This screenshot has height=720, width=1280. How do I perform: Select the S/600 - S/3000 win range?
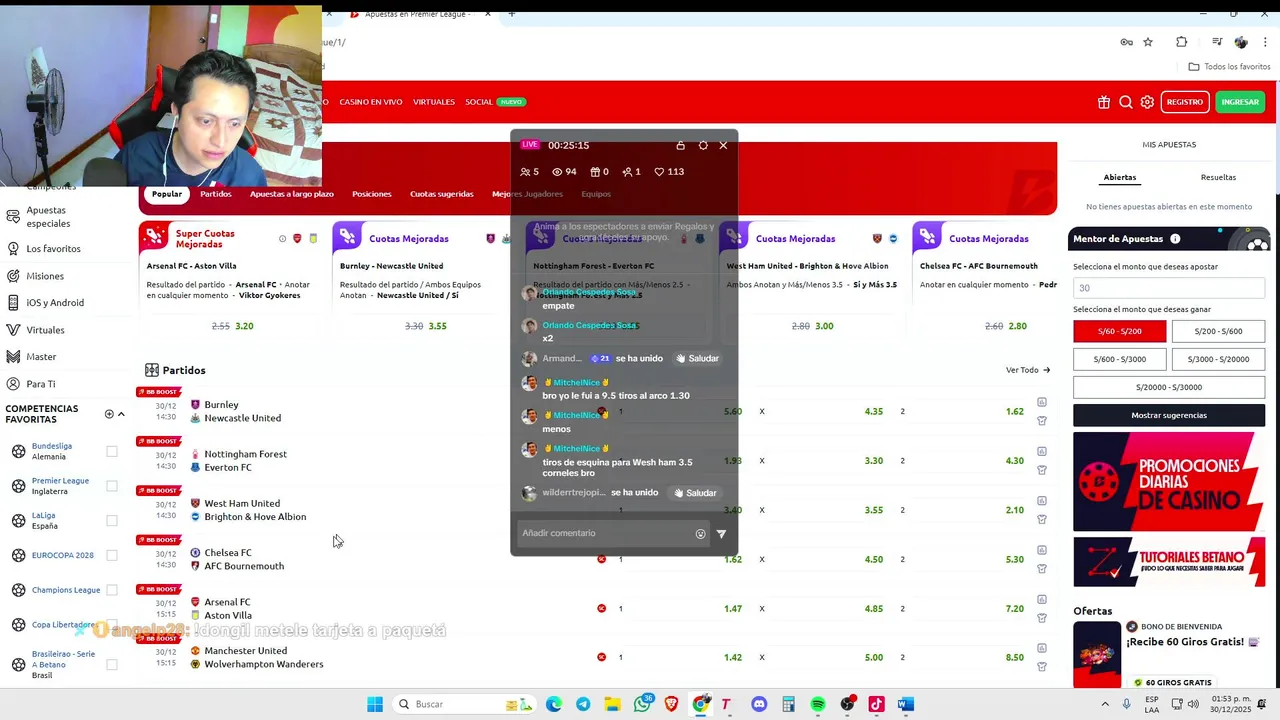[1119, 359]
